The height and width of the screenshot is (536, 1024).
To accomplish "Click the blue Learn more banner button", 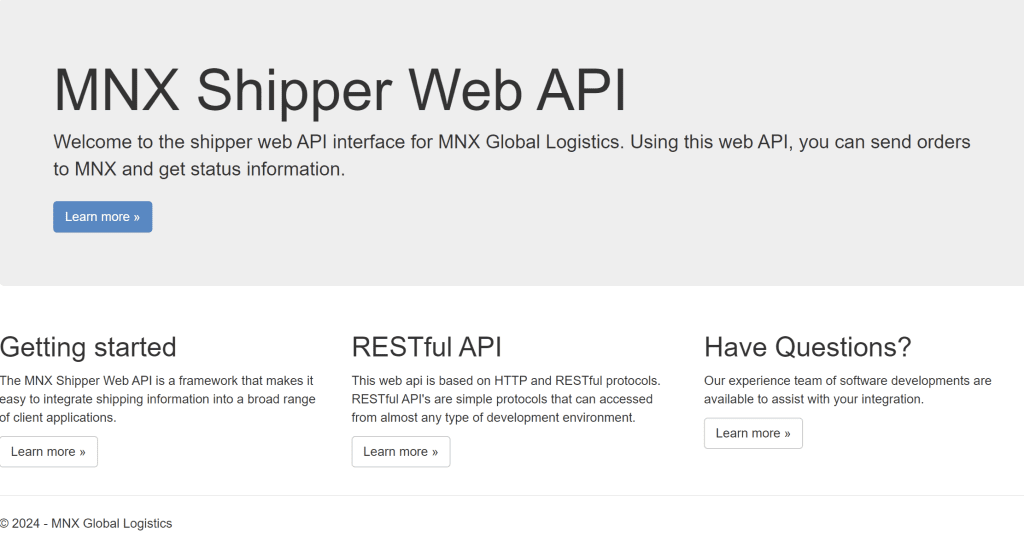I will click(102, 217).
